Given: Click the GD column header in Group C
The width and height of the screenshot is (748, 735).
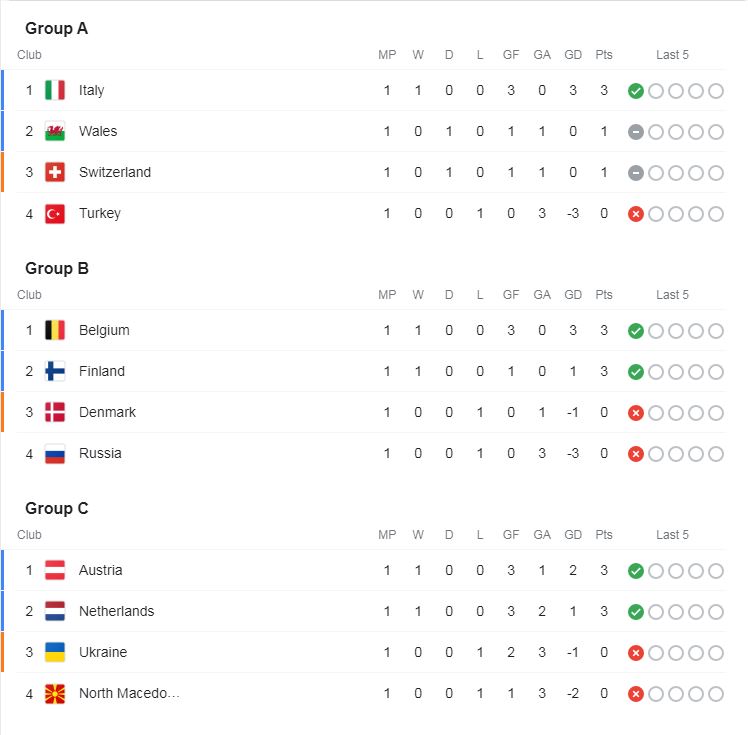Looking at the screenshot, I should coord(572,535).
